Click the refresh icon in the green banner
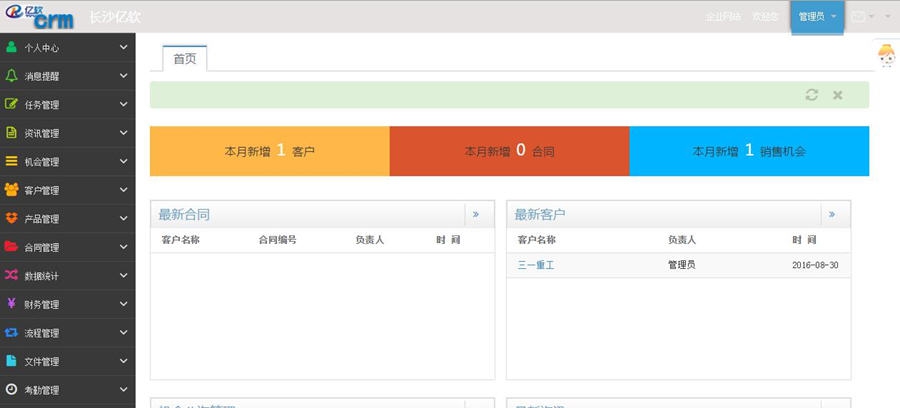 (812, 95)
